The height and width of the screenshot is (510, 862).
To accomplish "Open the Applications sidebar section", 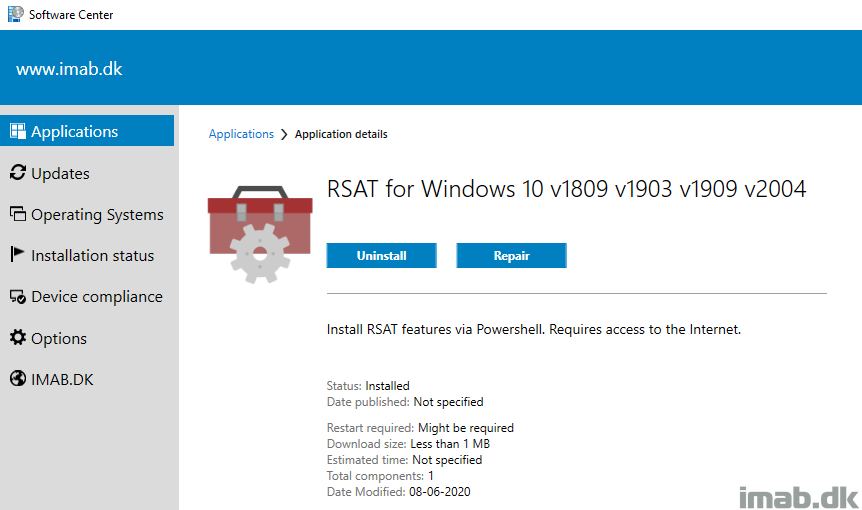I will [x=87, y=131].
